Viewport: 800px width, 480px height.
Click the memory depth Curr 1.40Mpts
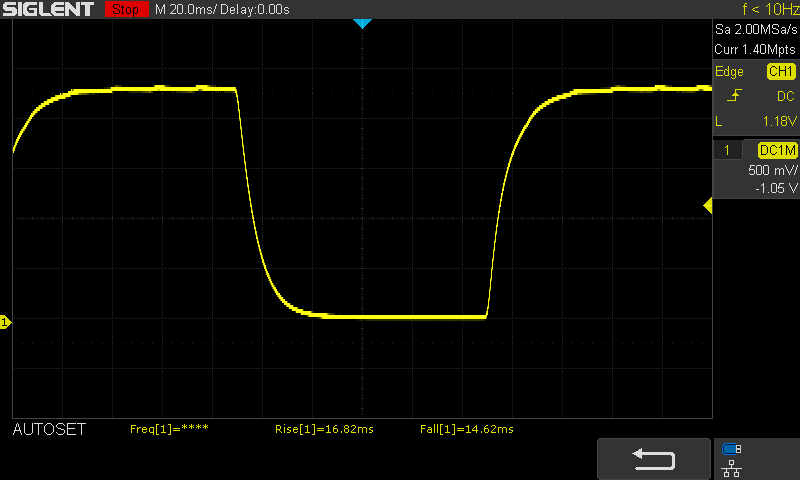pos(755,49)
